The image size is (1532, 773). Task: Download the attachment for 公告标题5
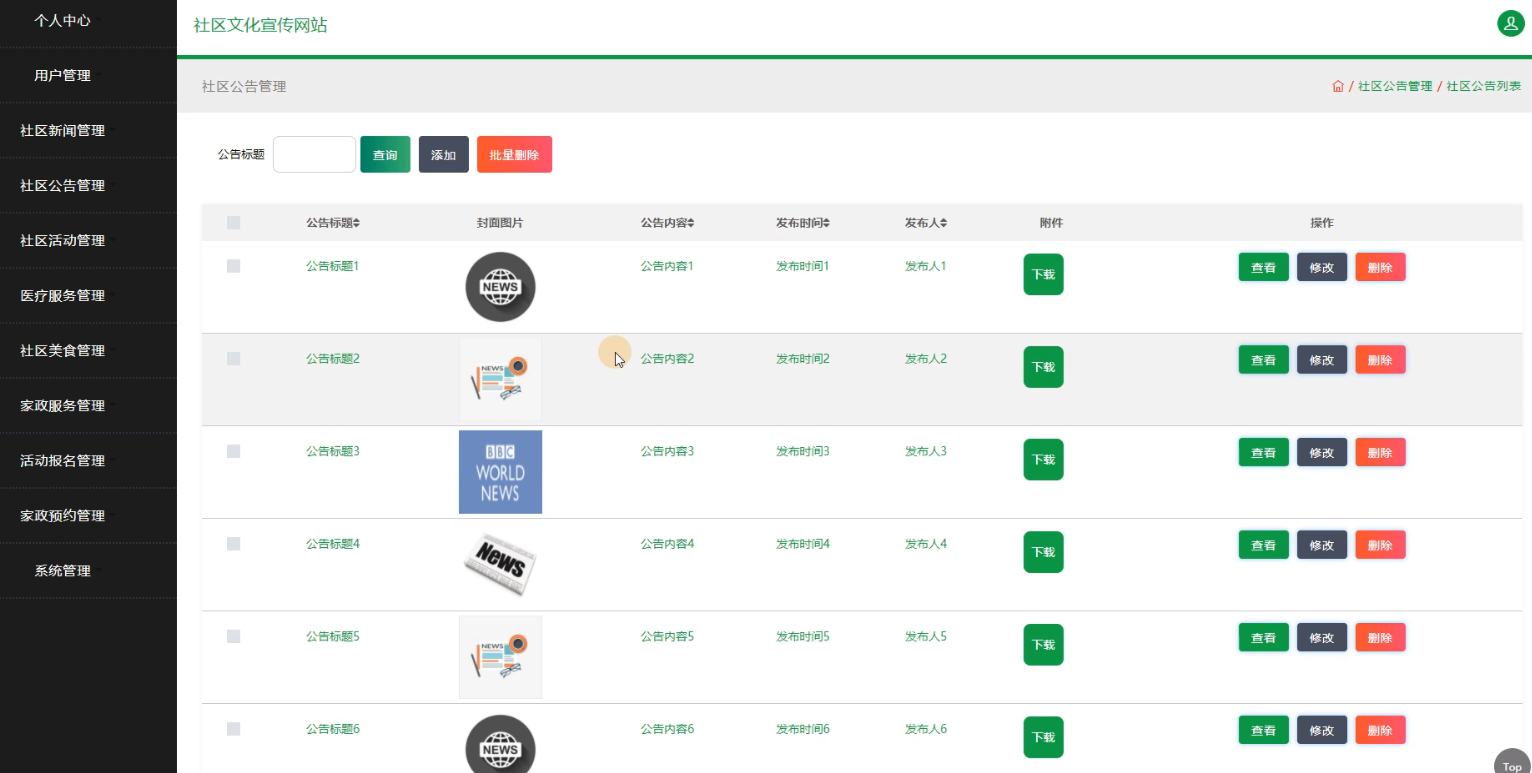coord(1043,644)
